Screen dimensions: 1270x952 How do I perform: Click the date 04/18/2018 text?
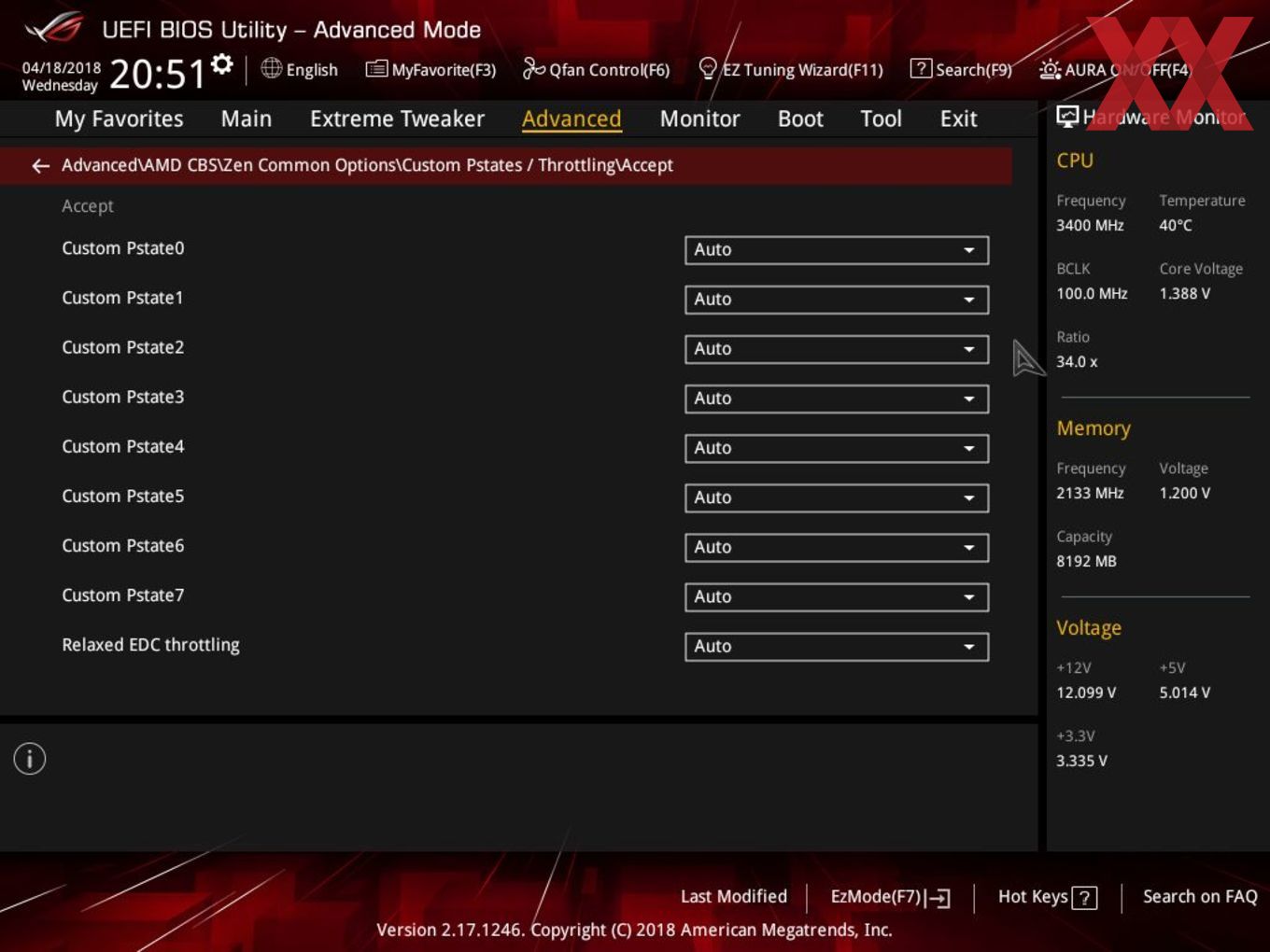[62, 67]
